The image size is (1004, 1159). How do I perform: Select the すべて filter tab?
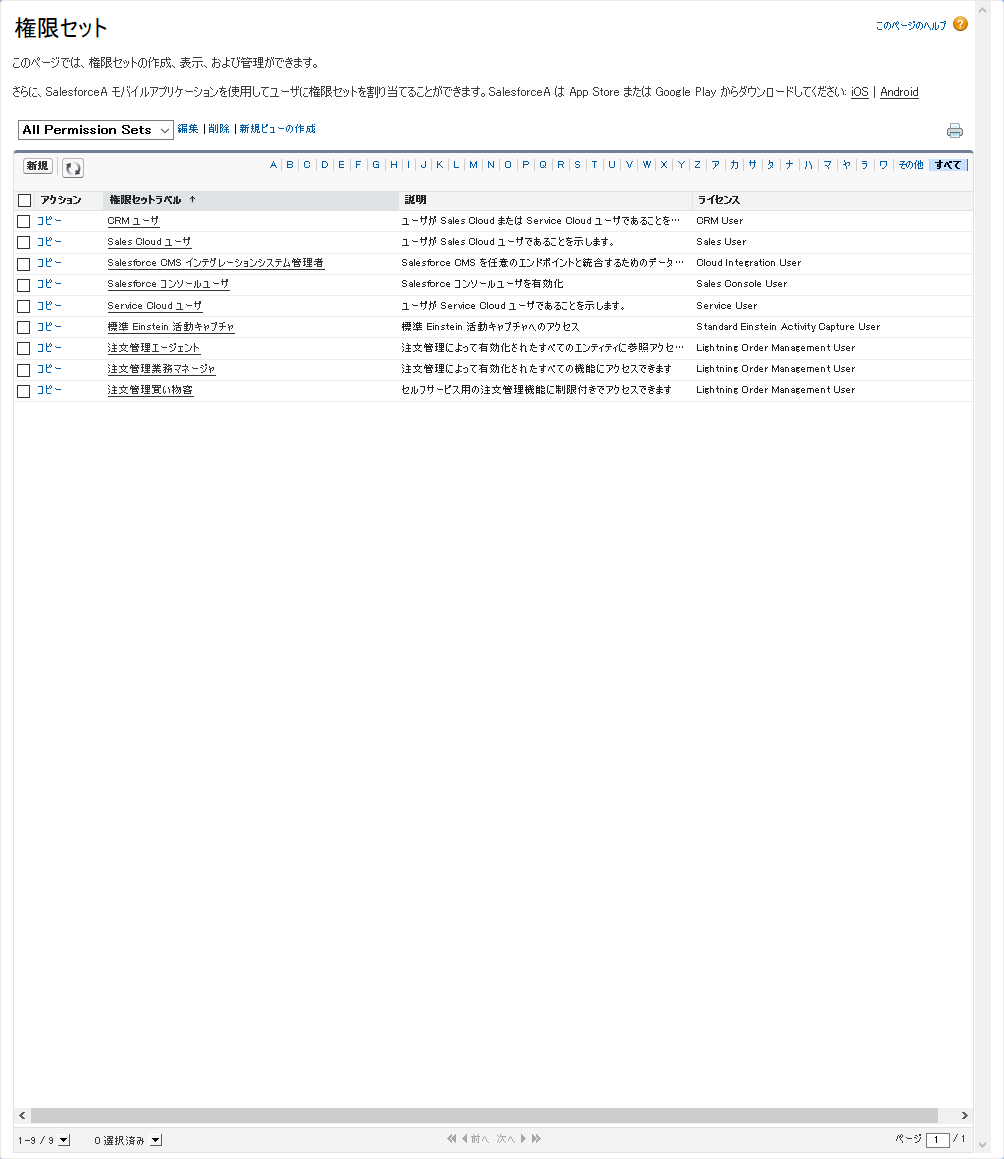(948, 164)
